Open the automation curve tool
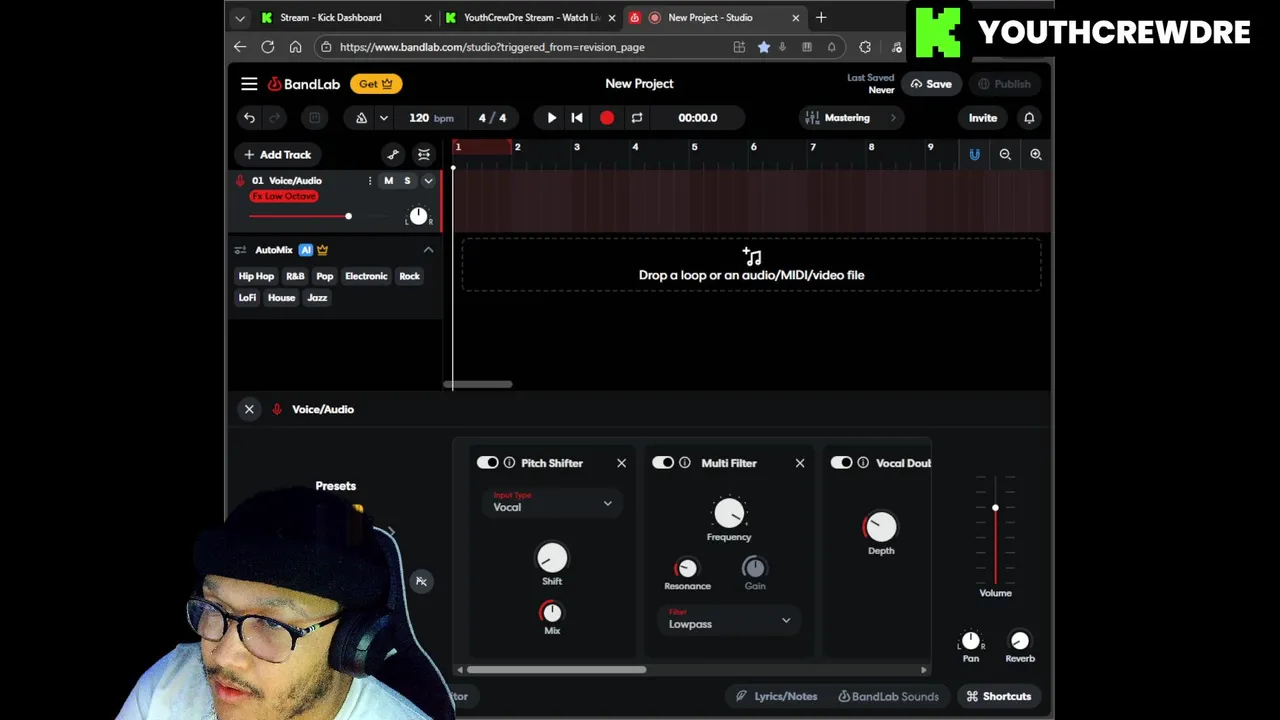The height and width of the screenshot is (720, 1280). click(393, 154)
